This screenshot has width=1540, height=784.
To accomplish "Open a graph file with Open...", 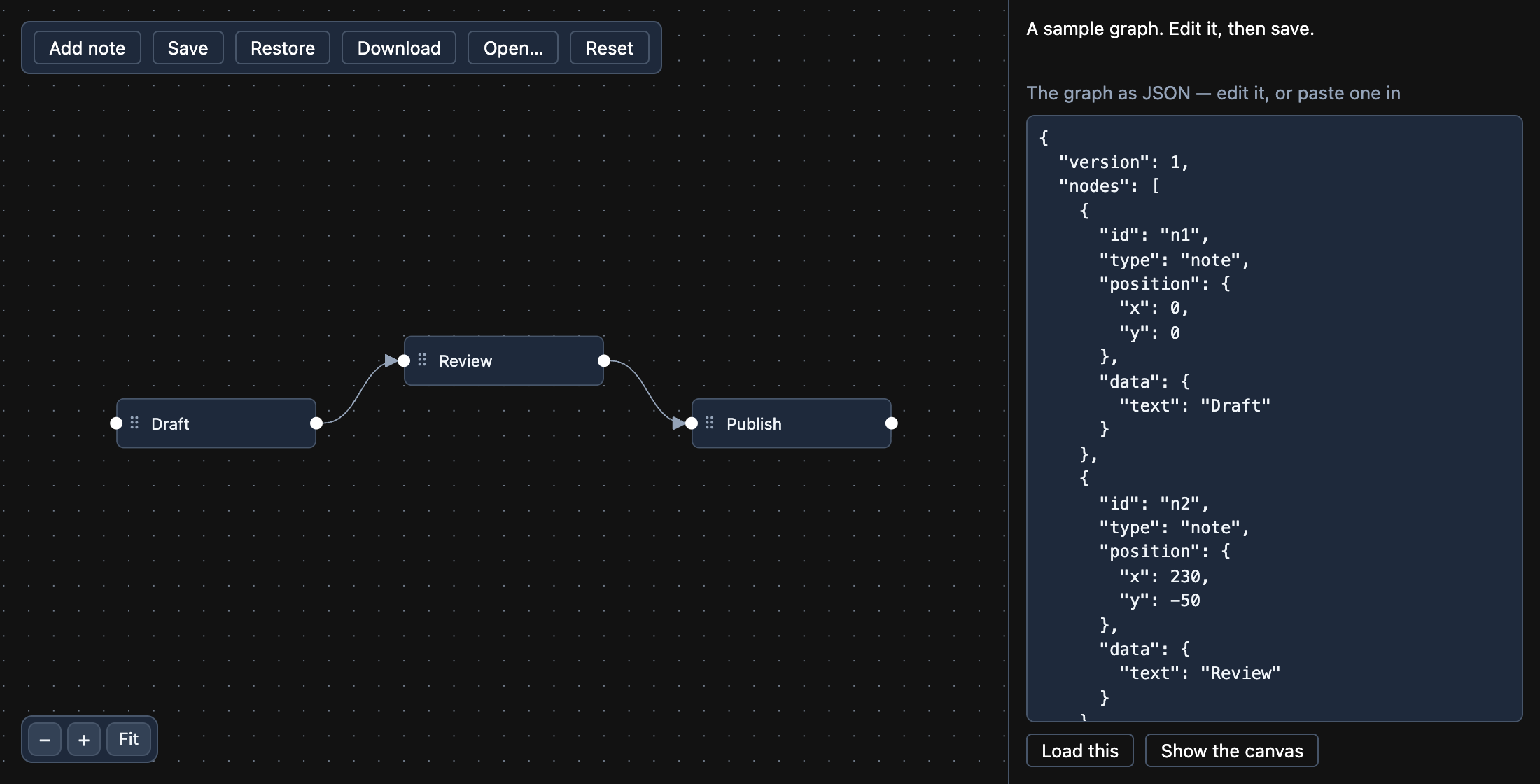I will coord(513,48).
